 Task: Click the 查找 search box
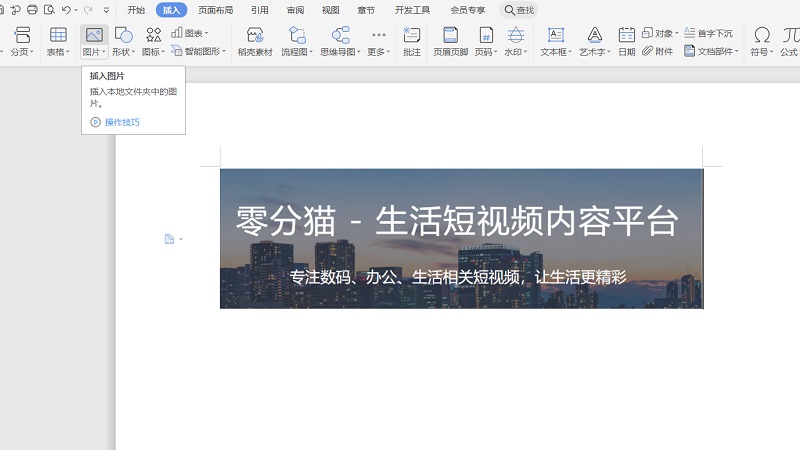(x=518, y=10)
